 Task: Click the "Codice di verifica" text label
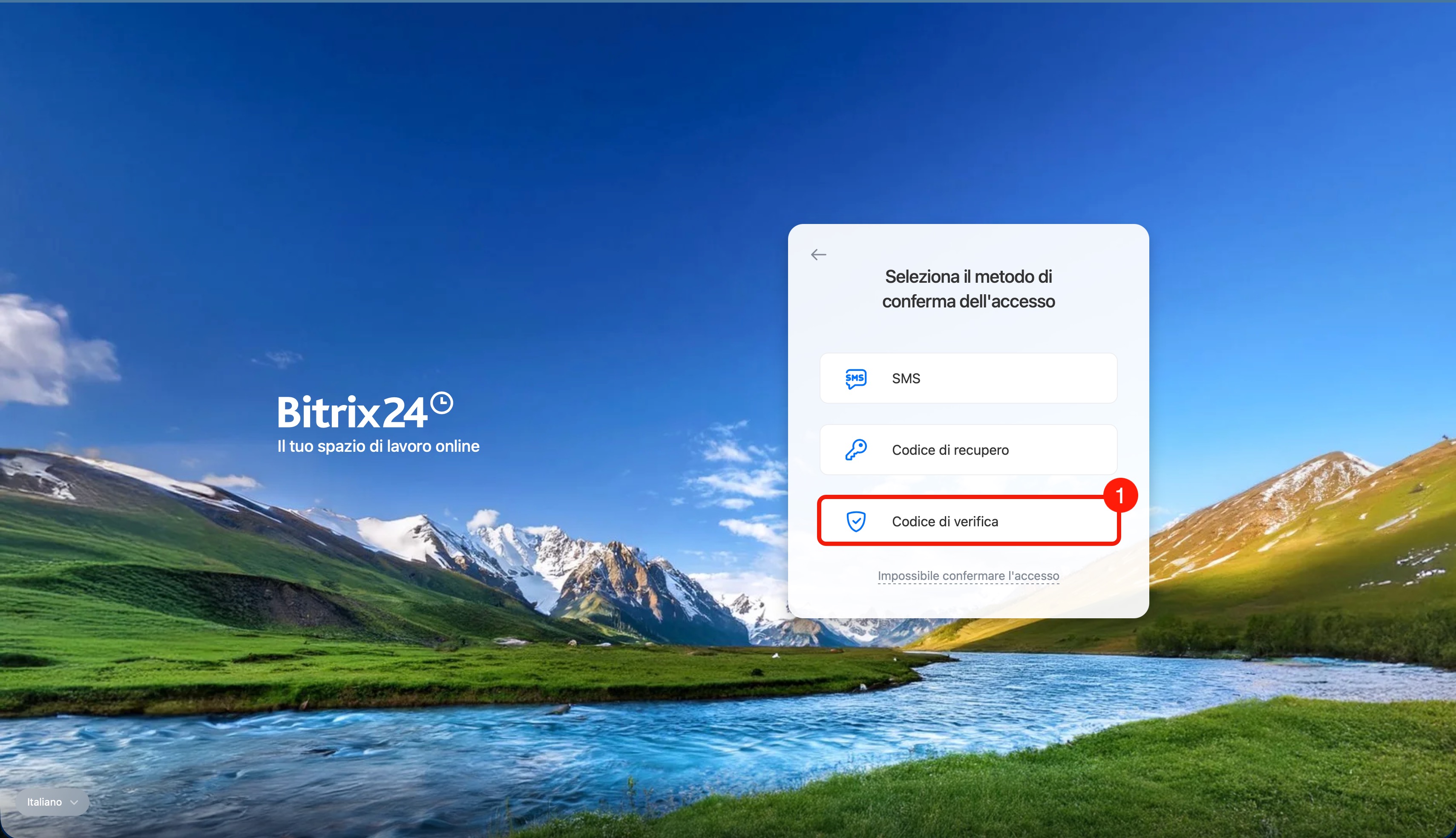point(945,522)
